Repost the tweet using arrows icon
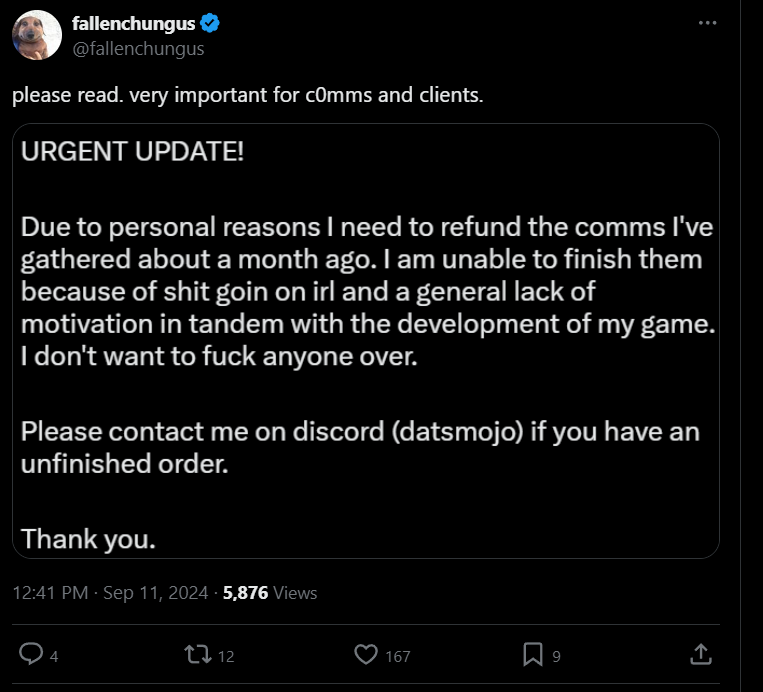The width and height of the screenshot is (763, 692). (x=198, y=654)
